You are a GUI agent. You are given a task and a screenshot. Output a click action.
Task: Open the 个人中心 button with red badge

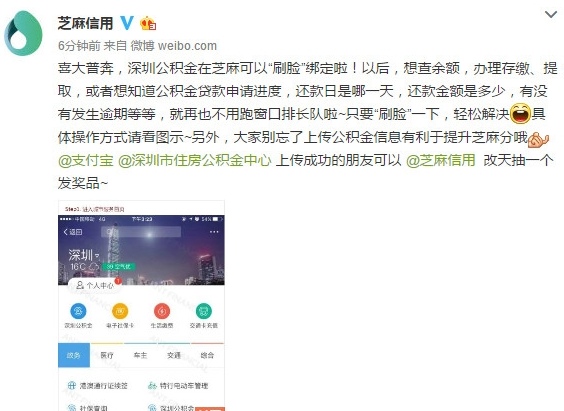pos(95,286)
